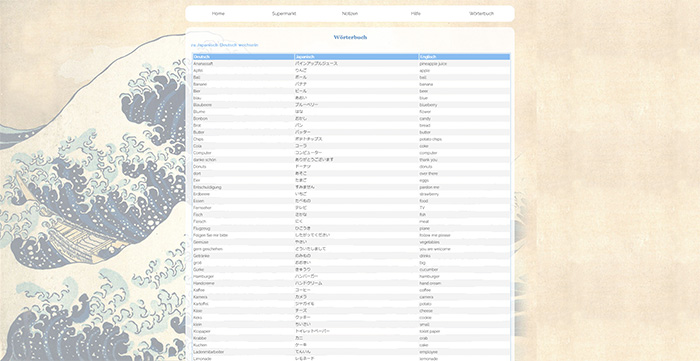700x361 pixels.
Task: Click the Japanese cell 'ハンバーガー'
Action: 307,276
